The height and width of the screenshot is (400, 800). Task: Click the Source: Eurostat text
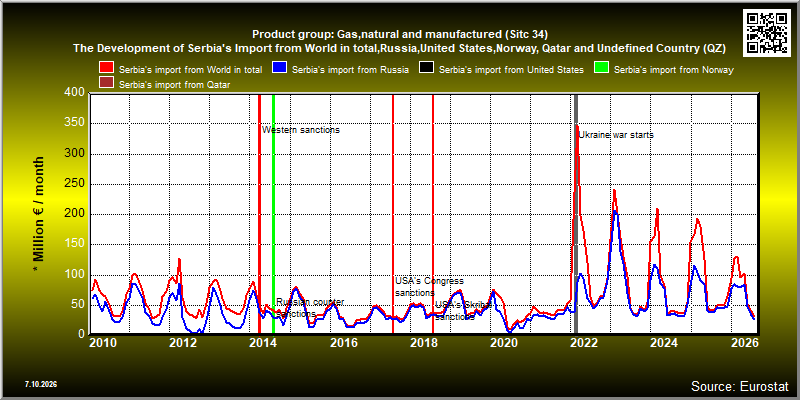[739, 385]
